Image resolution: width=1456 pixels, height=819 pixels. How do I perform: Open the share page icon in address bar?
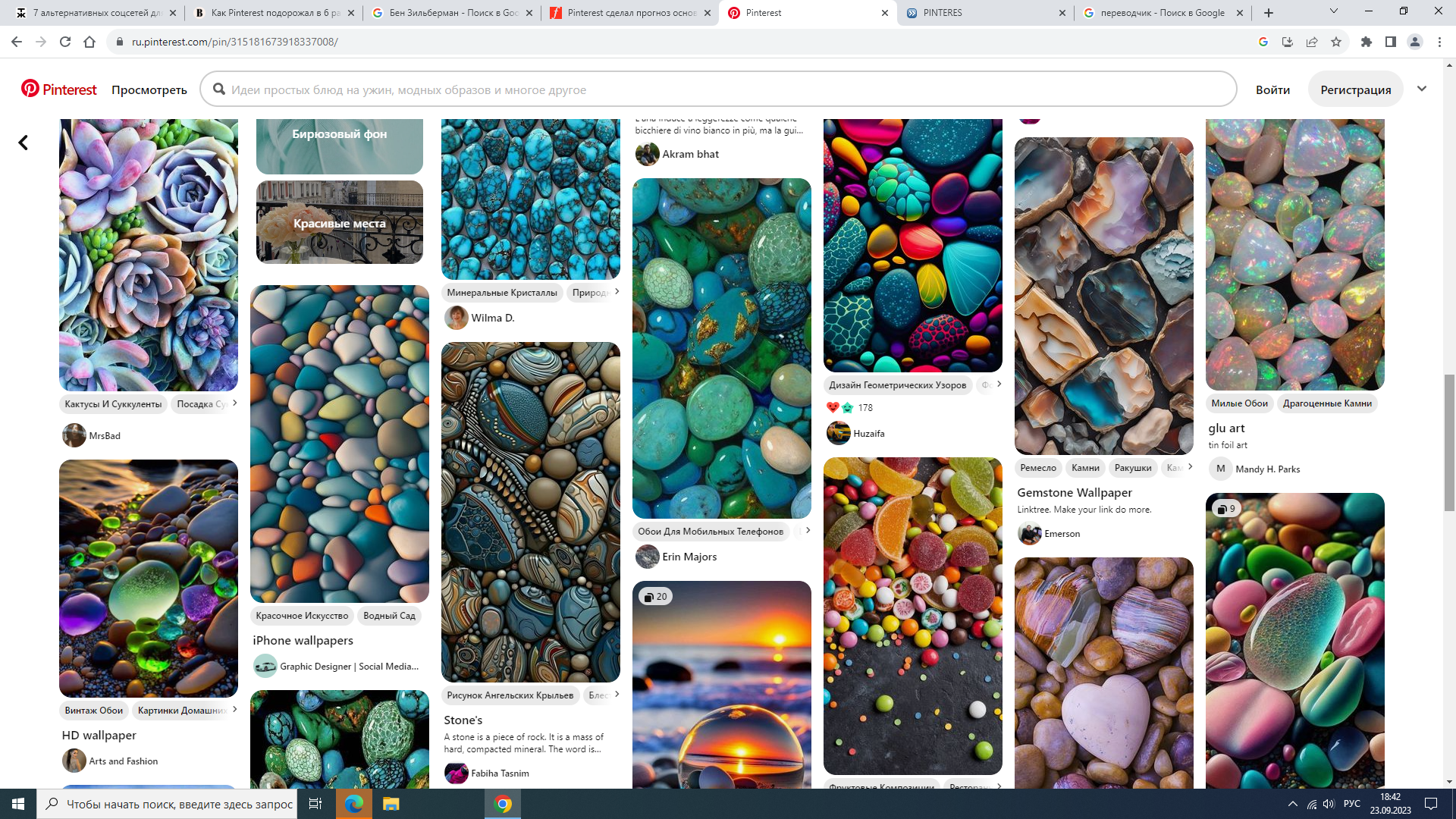click(1312, 42)
